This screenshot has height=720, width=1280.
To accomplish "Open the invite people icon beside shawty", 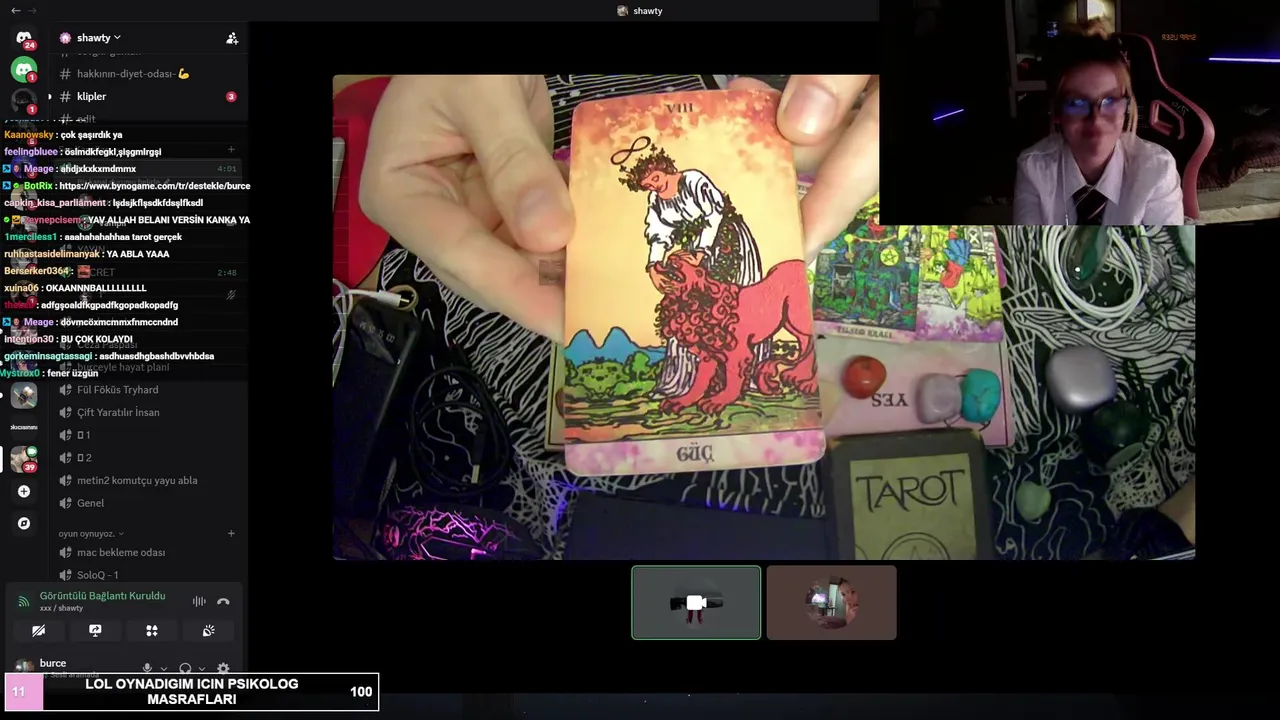I will [232, 38].
